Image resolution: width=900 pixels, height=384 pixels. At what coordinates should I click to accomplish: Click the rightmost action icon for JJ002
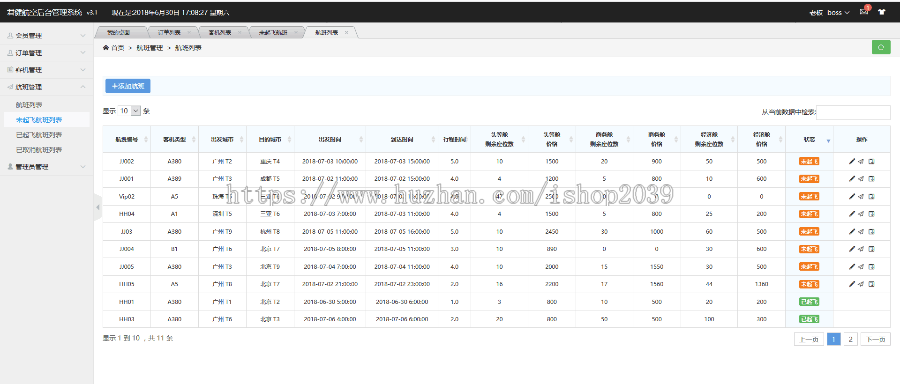pyautogui.click(x=871, y=161)
